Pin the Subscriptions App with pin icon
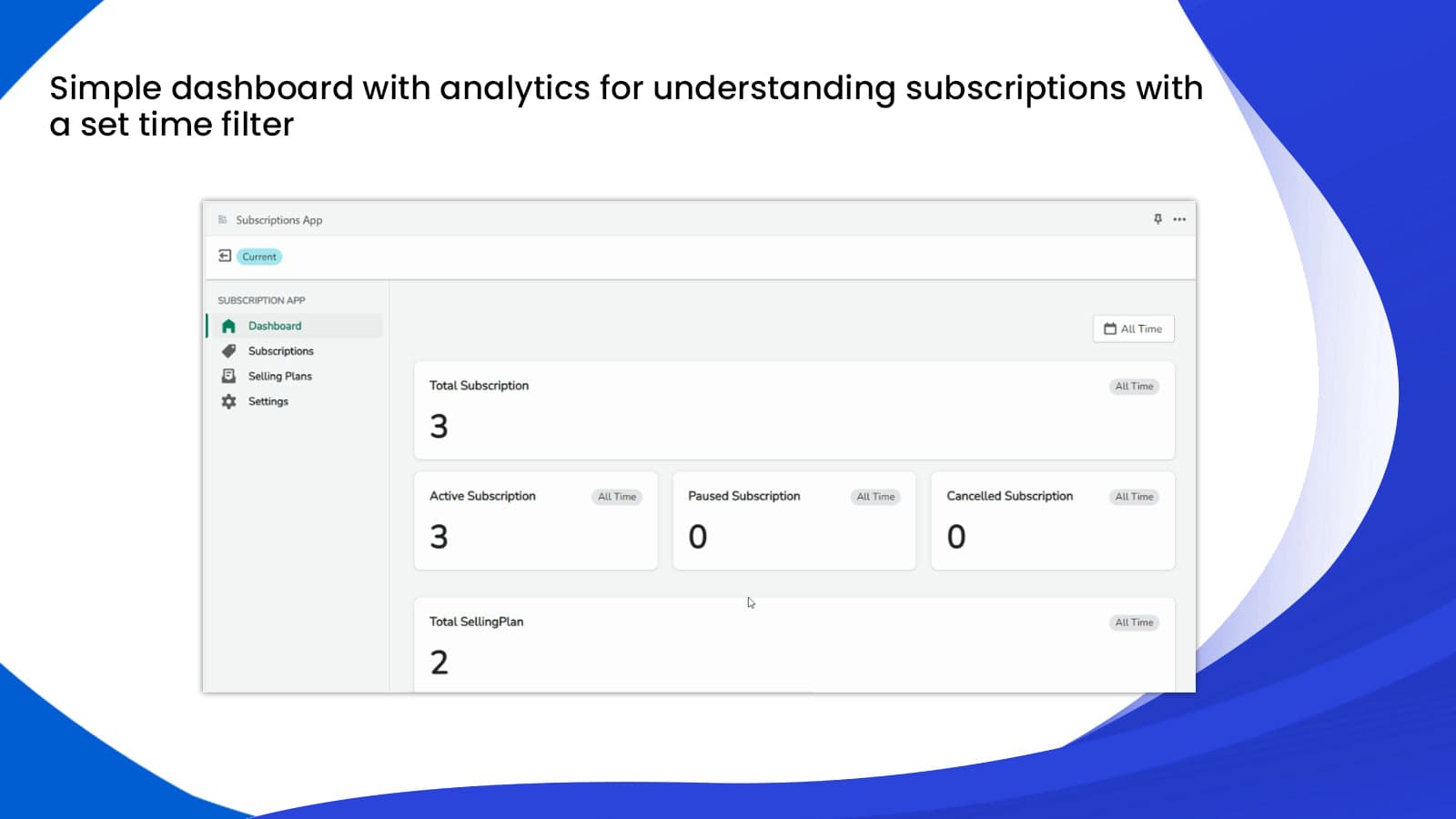1456x819 pixels. point(1158,219)
